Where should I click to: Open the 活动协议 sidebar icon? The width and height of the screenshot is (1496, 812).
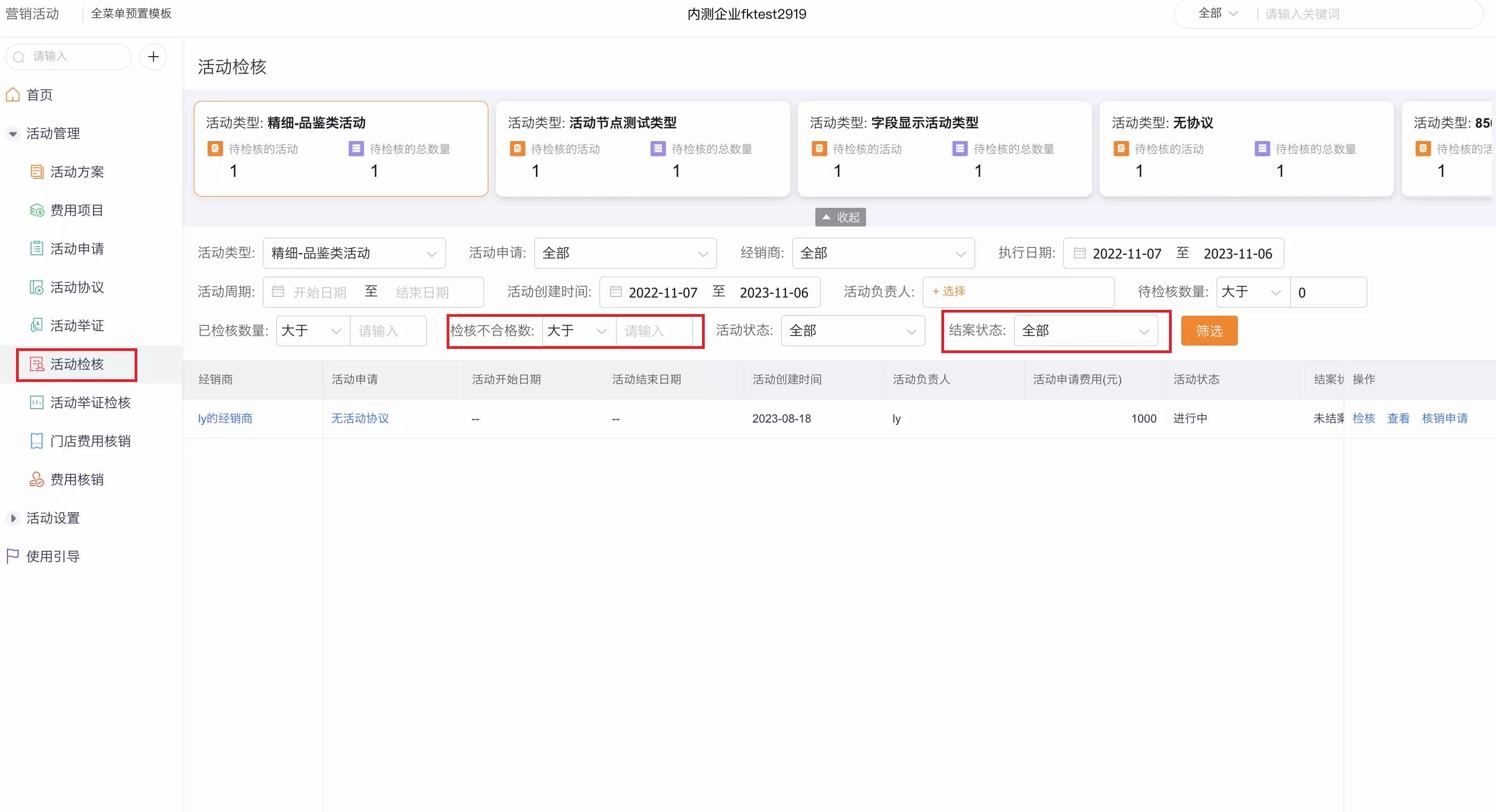tap(36, 287)
